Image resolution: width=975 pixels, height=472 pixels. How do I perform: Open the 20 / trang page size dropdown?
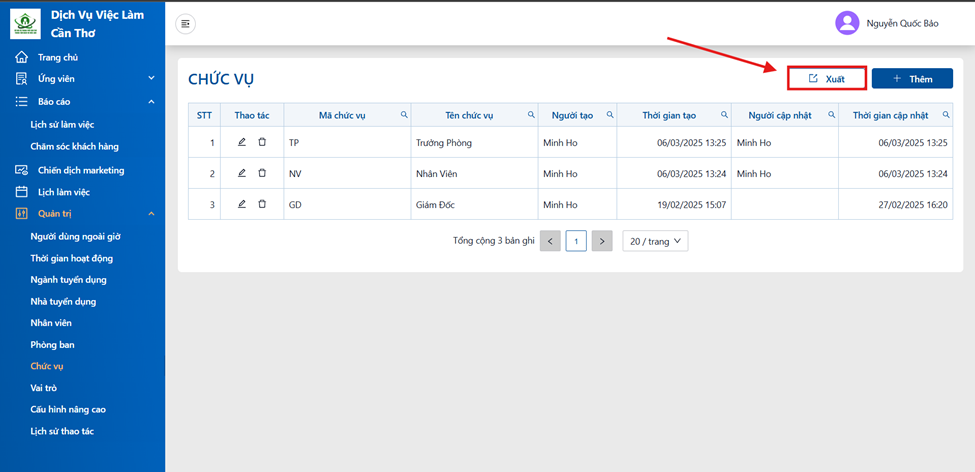pos(655,241)
